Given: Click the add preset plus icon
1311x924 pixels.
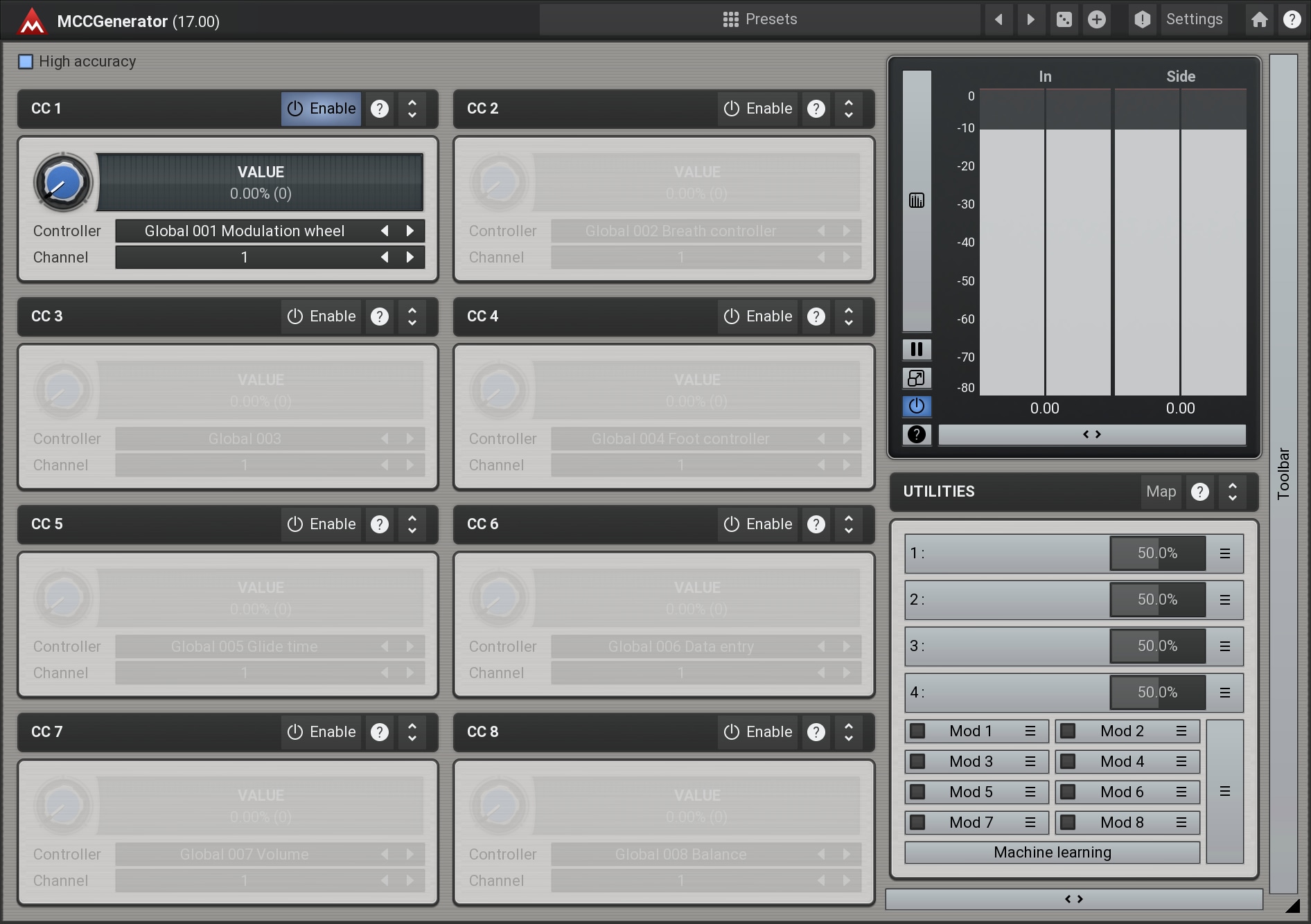Looking at the screenshot, I should pyautogui.click(x=1096, y=19).
